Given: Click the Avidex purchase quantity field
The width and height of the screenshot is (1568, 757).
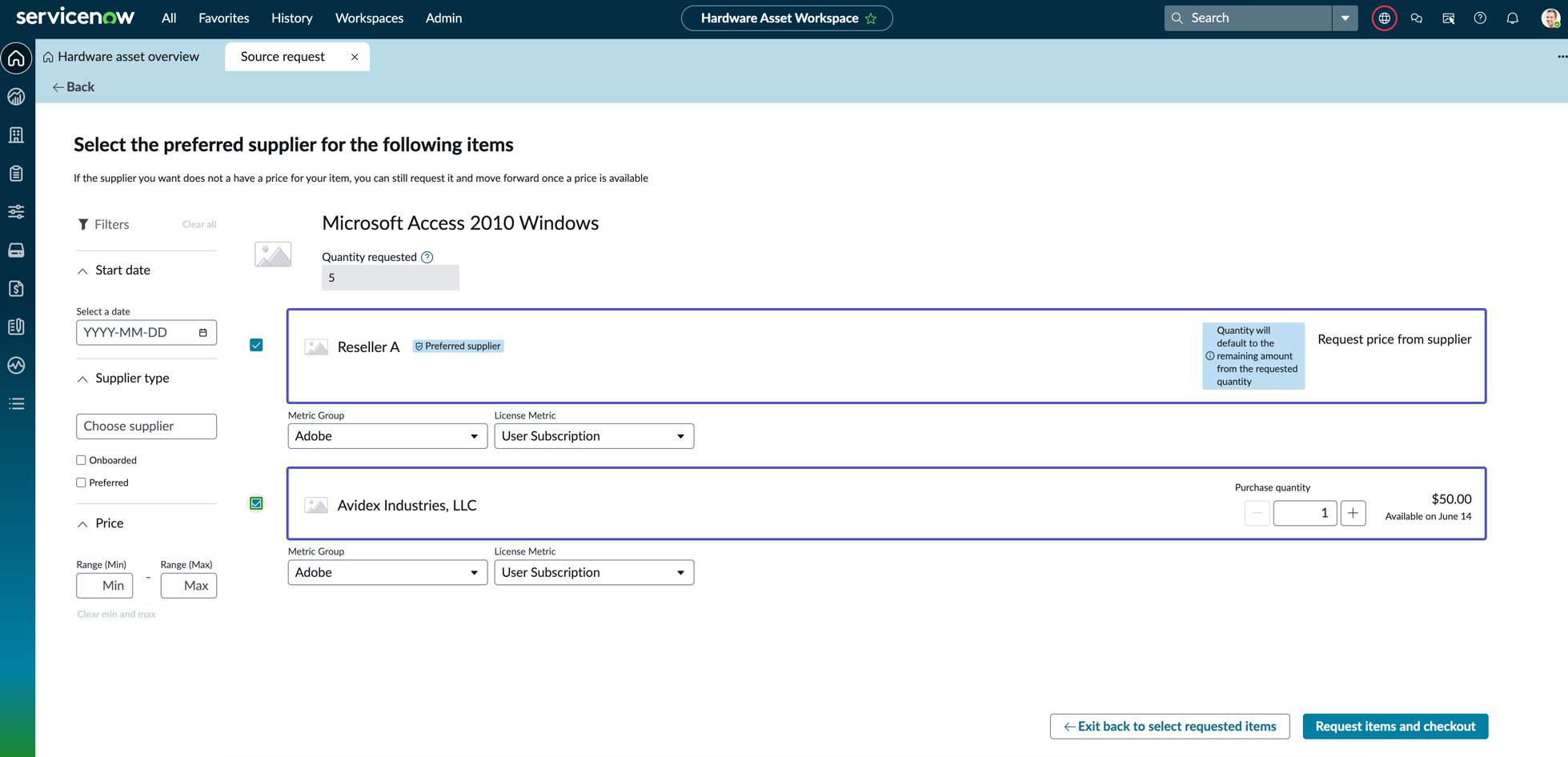Looking at the screenshot, I should [x=1305, y=513].
